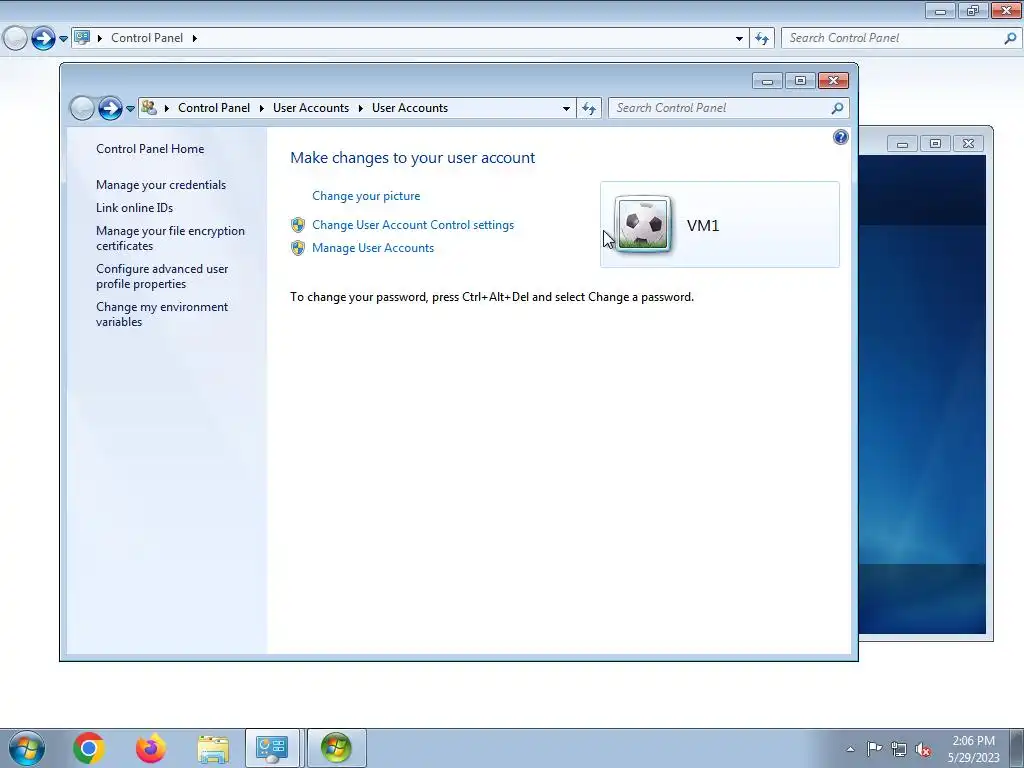Image resolution: width=1024 pixels, height=768 pixels.
Task: Open the Windows Start menu
Action: click(x=27, y=748)
